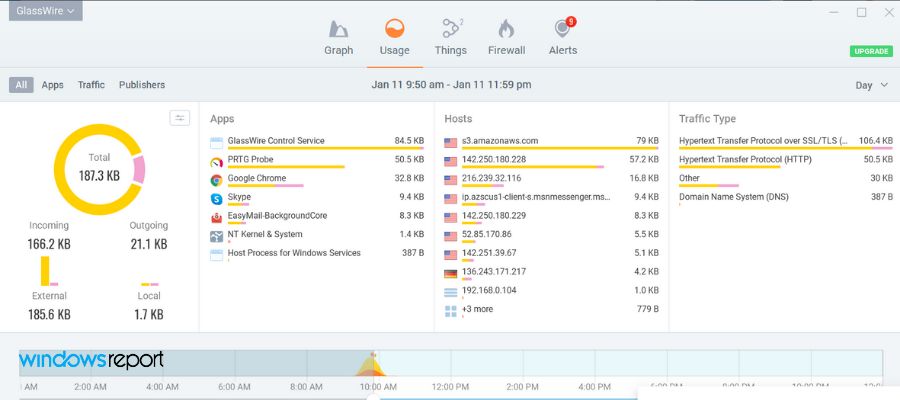Open the Things network devices icon

451,28
